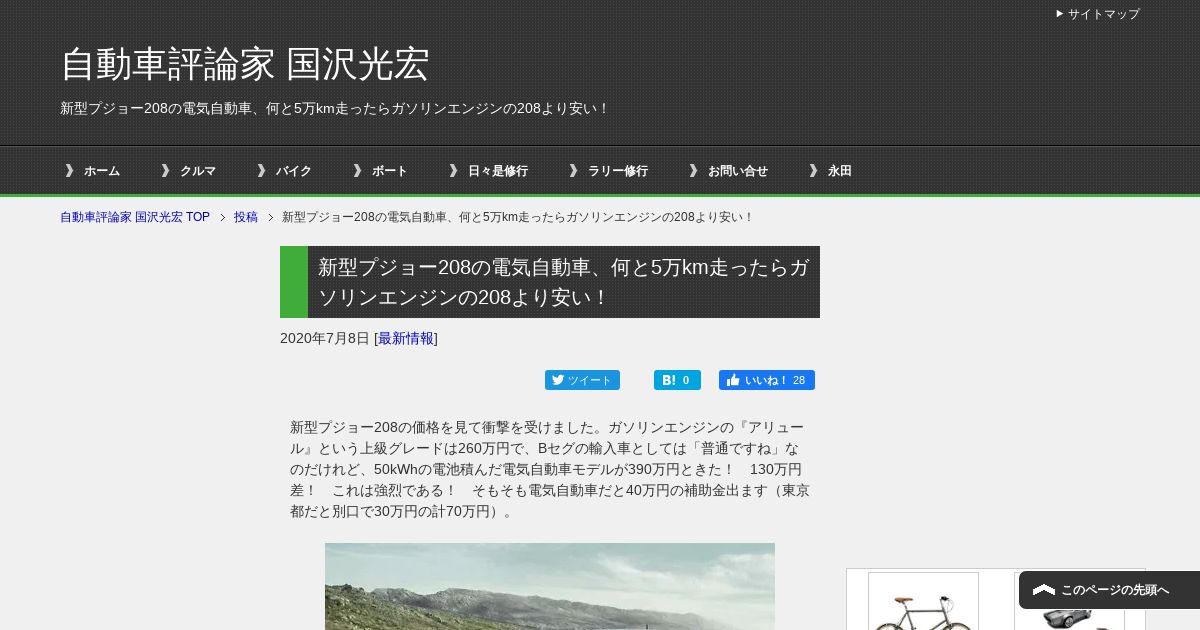Open the サイトマップ link
The image size is (1200, 630).
coord(1103,14)
